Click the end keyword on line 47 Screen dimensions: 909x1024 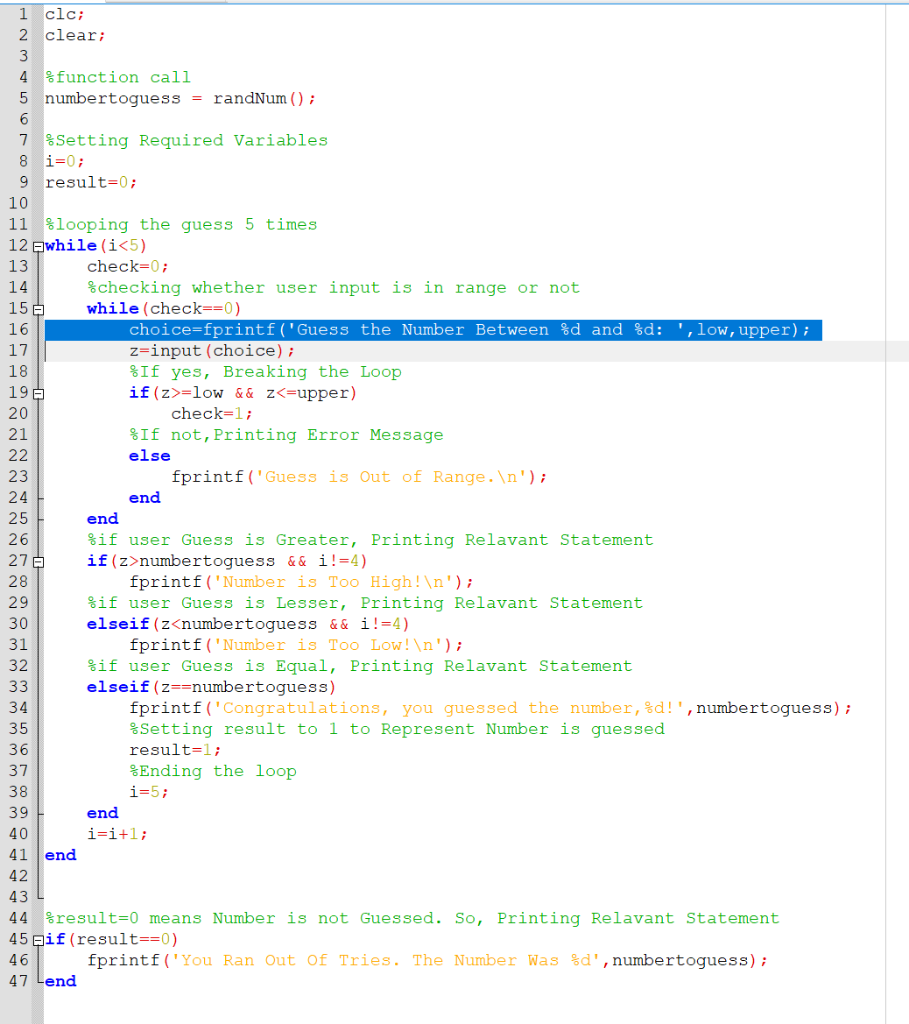(x=60, y=981)
